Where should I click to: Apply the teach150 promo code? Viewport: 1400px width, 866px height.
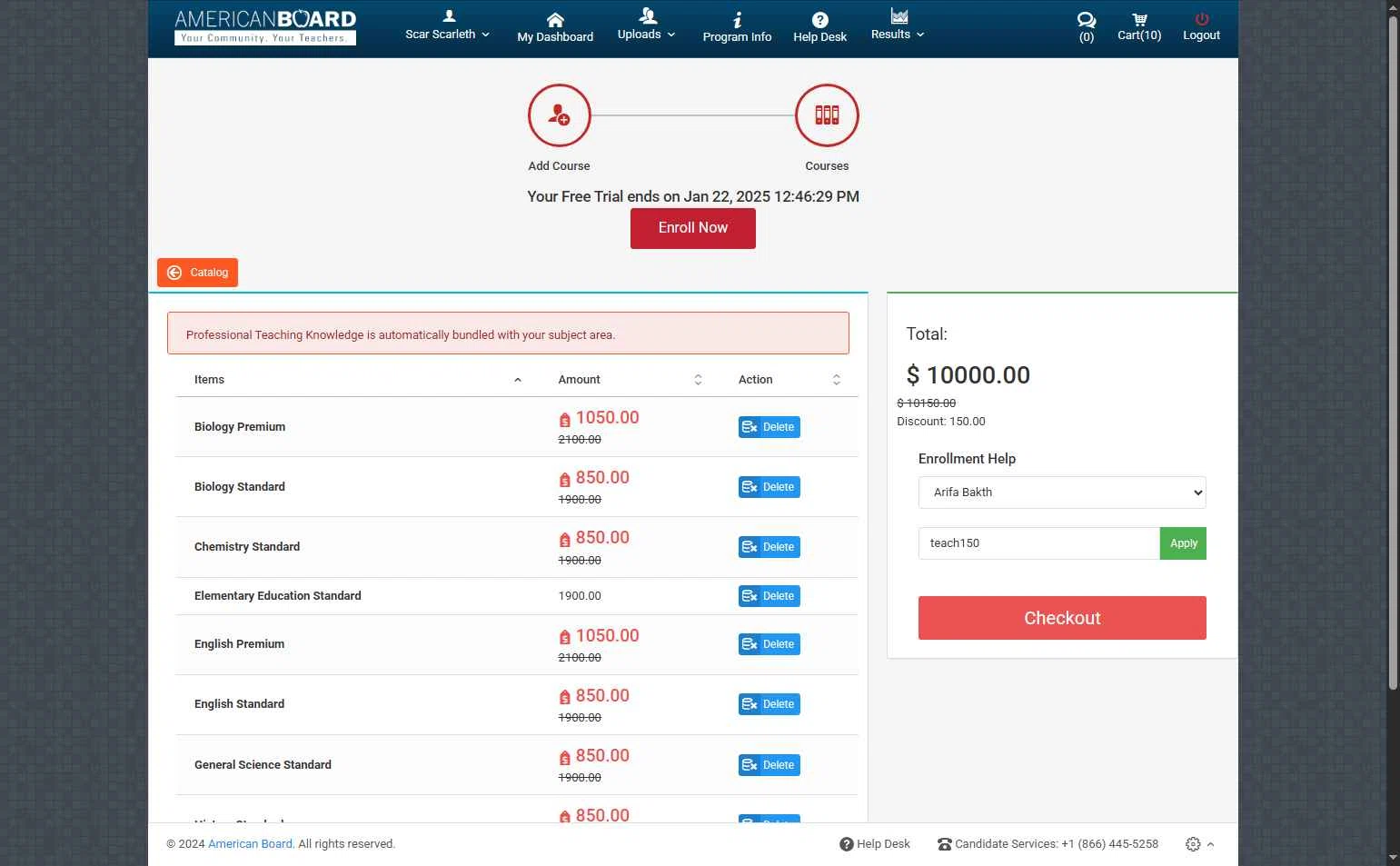coord(1183,543)
